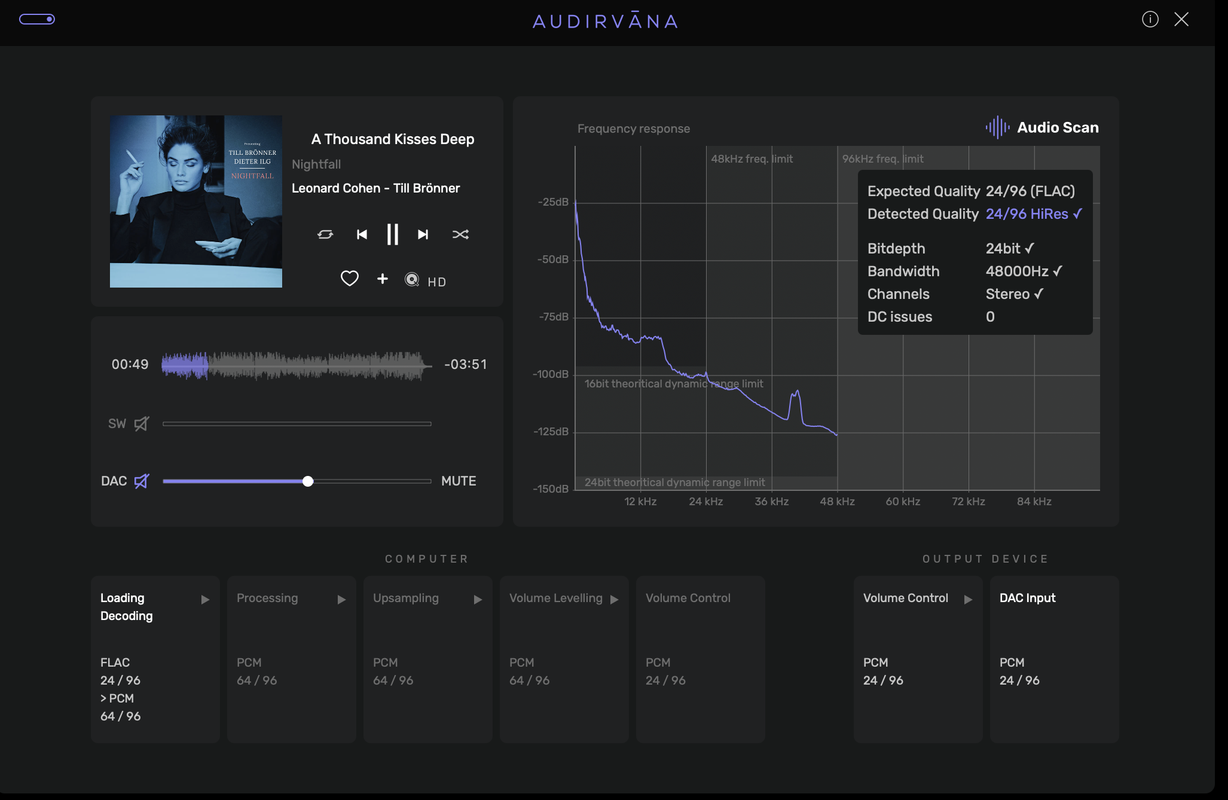Skip to the next track
Image resolution: width=1228 pixels, height=800 pixels.
[x=423, y=234]
